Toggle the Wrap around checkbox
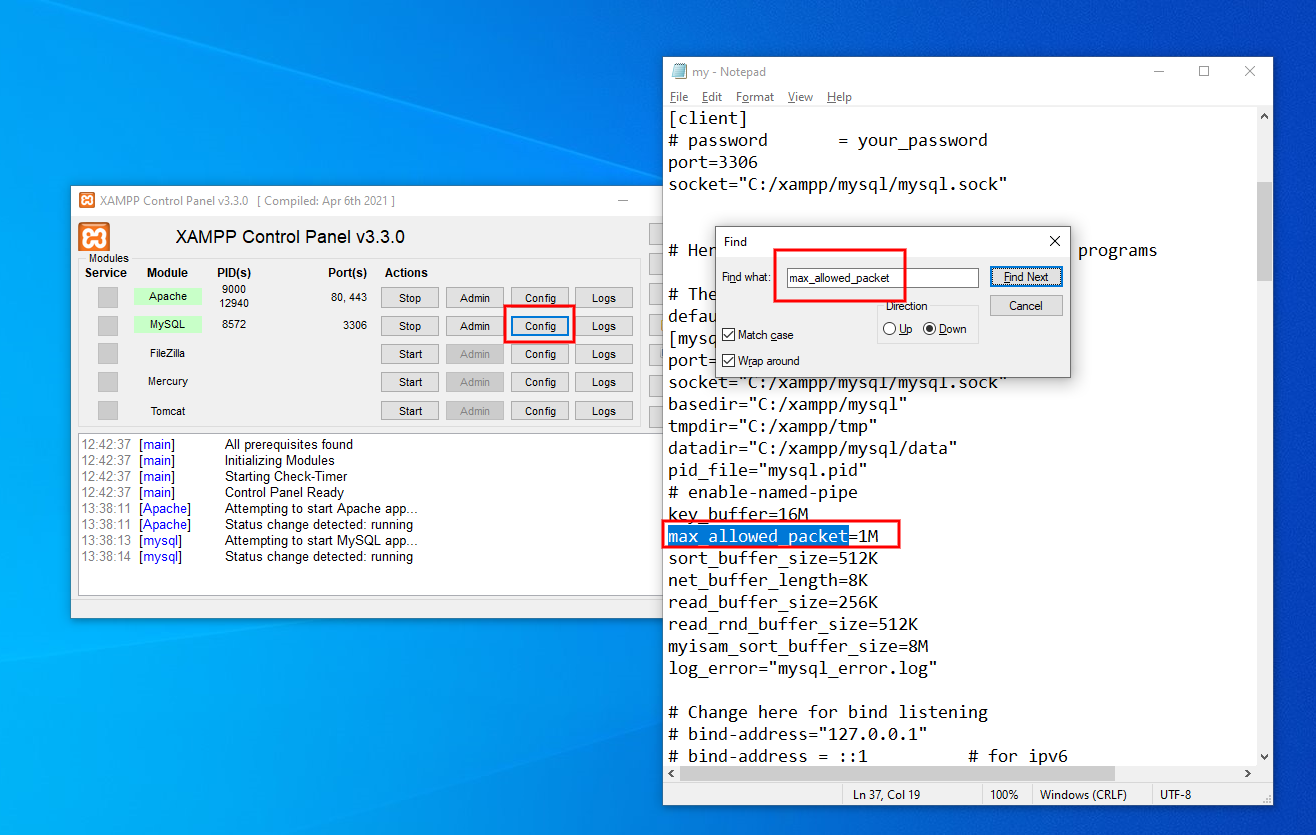Viewport: 1316px width, 835px height. point(729,361)
